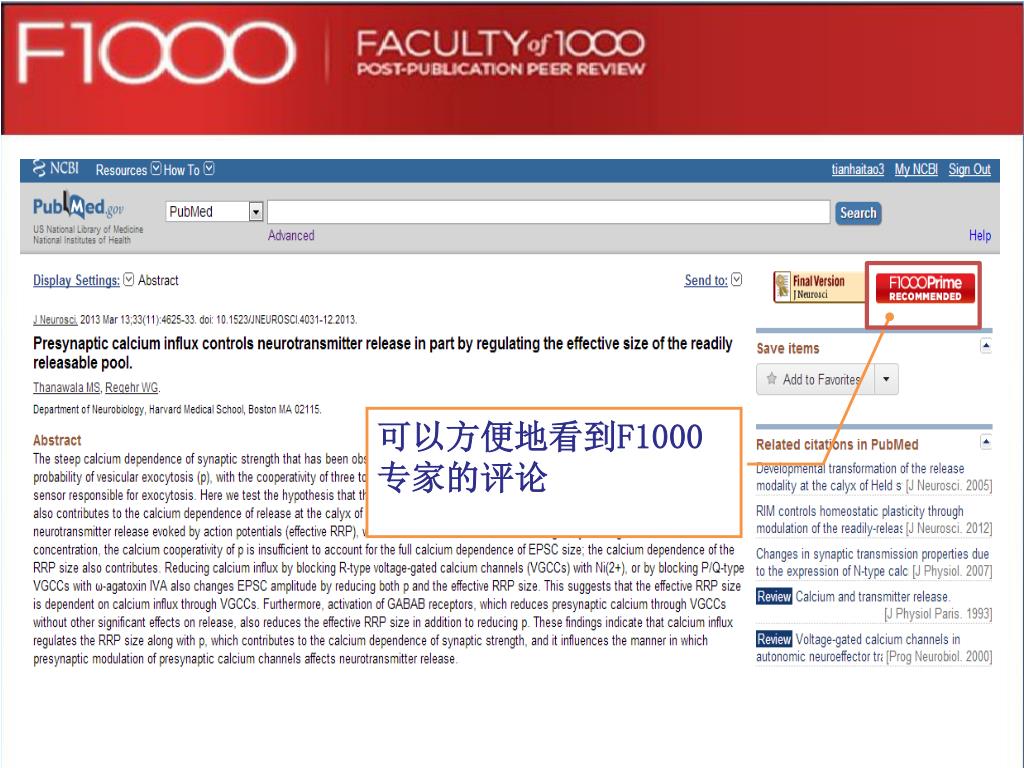Click the Send to link
The image size is (1024, 768).
[x=706, y=280]
